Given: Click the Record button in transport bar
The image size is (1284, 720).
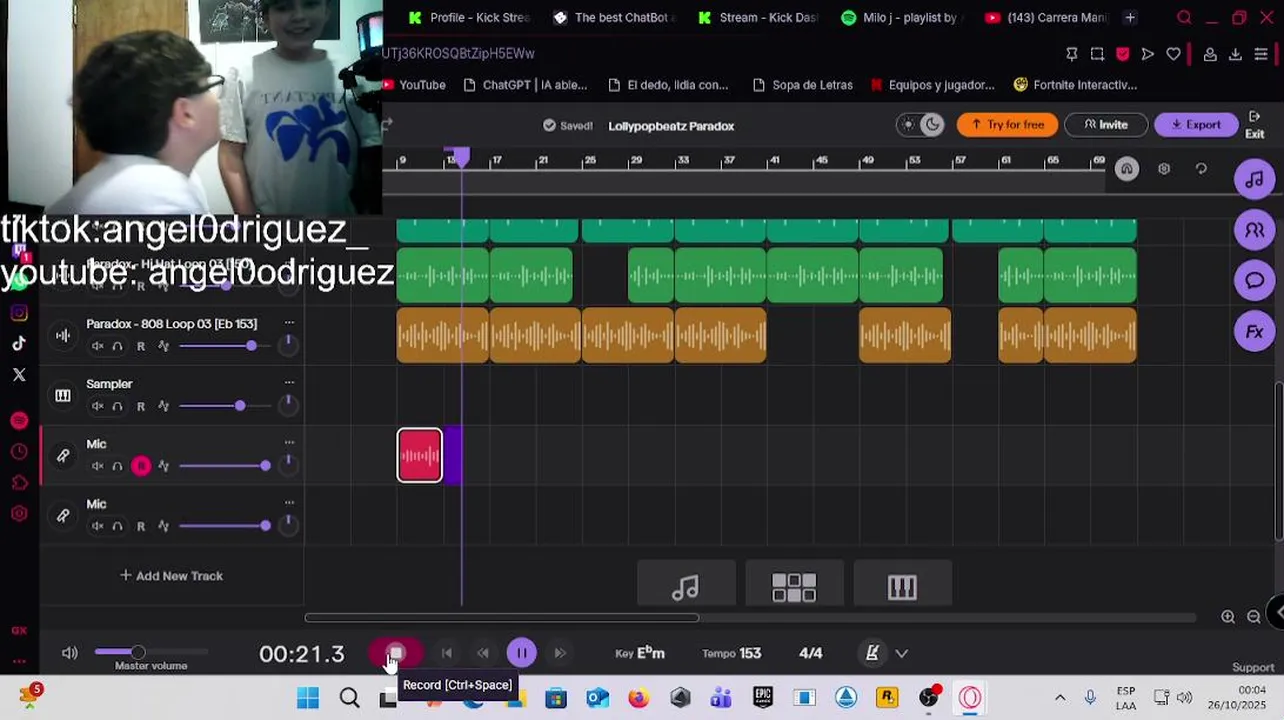Looking at the screenshot, I should click(395, 654).
